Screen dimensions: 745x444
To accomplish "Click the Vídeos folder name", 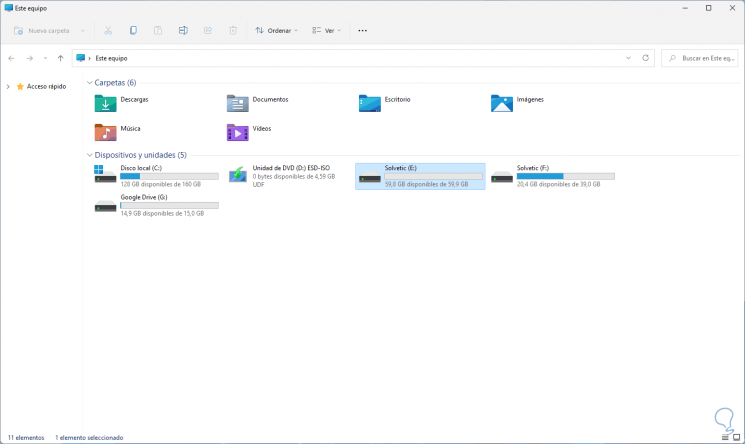I will [262, 128].
